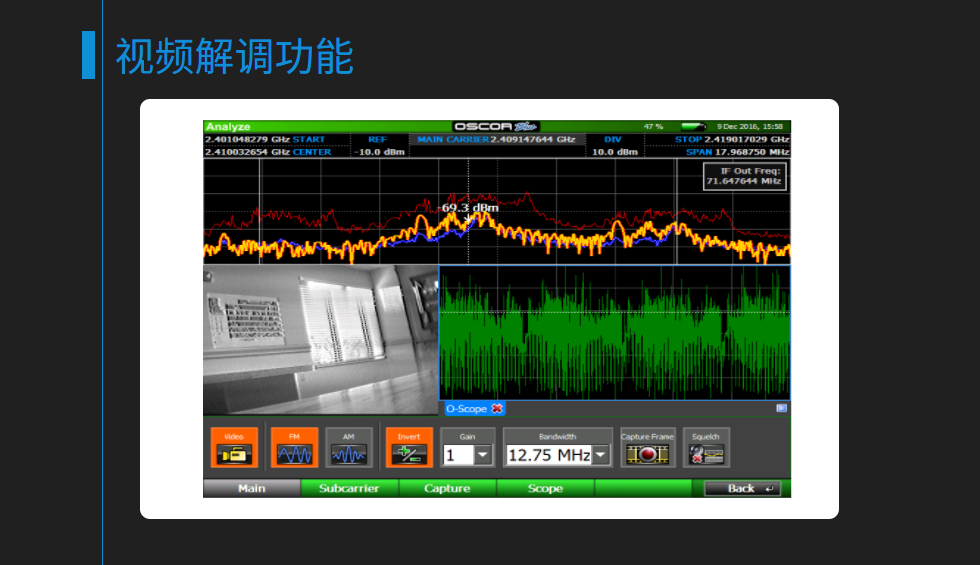
Task: Expand the Bandwidth dropdown arrow
Action: [601, 456]
